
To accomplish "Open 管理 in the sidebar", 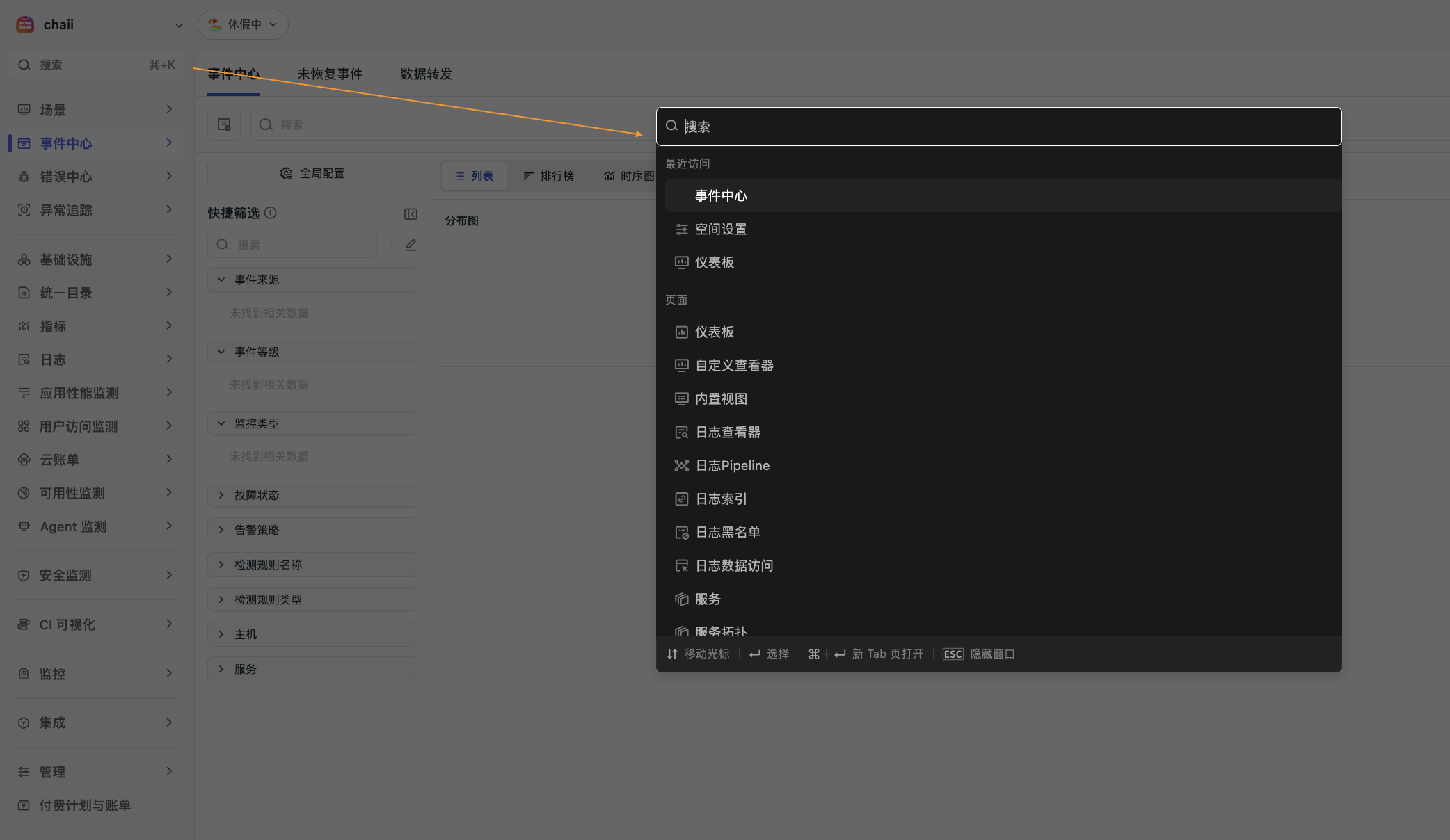I will coord(96,772).
